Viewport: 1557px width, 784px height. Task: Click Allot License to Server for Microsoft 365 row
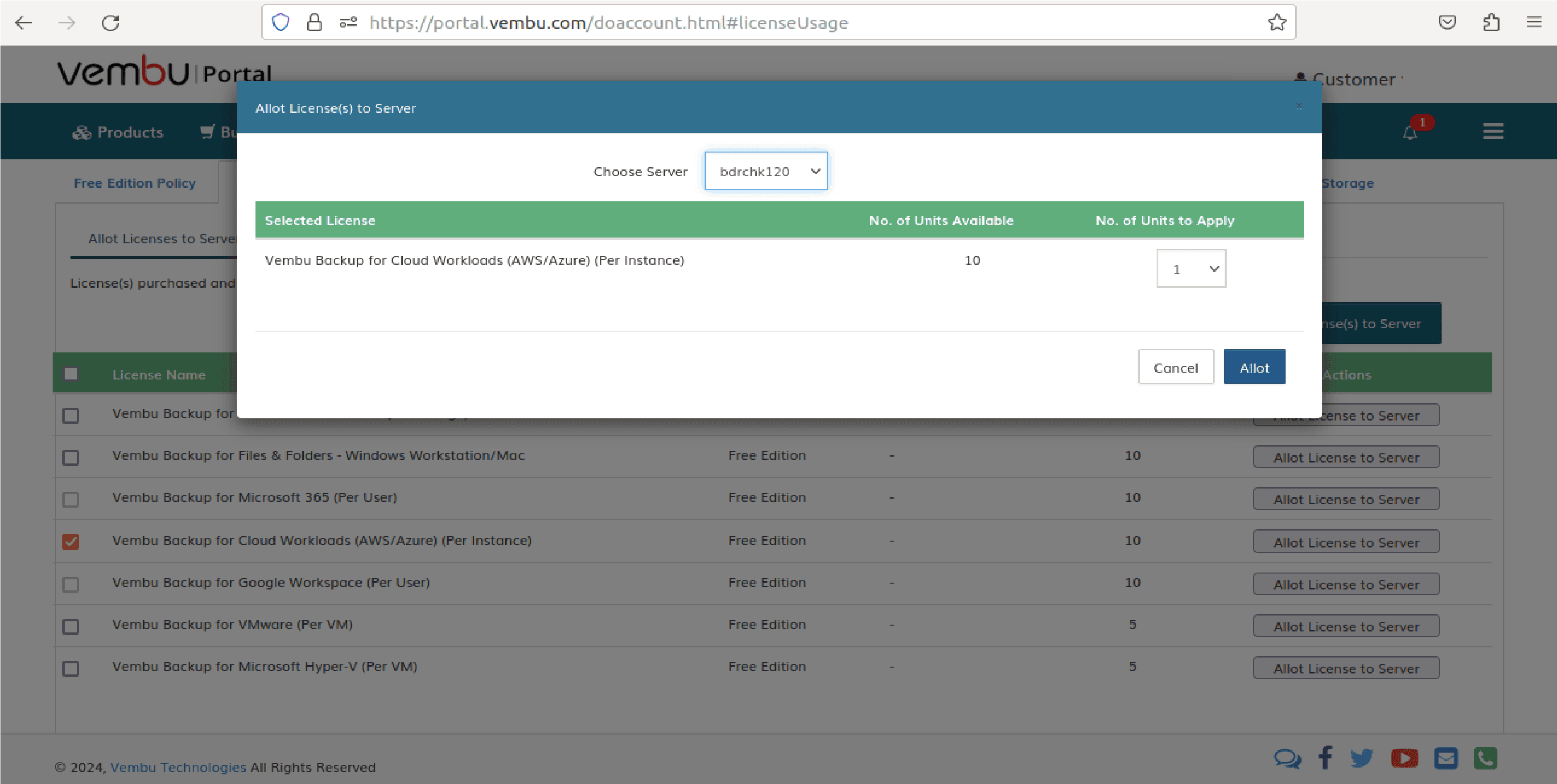pos(1346,499)
